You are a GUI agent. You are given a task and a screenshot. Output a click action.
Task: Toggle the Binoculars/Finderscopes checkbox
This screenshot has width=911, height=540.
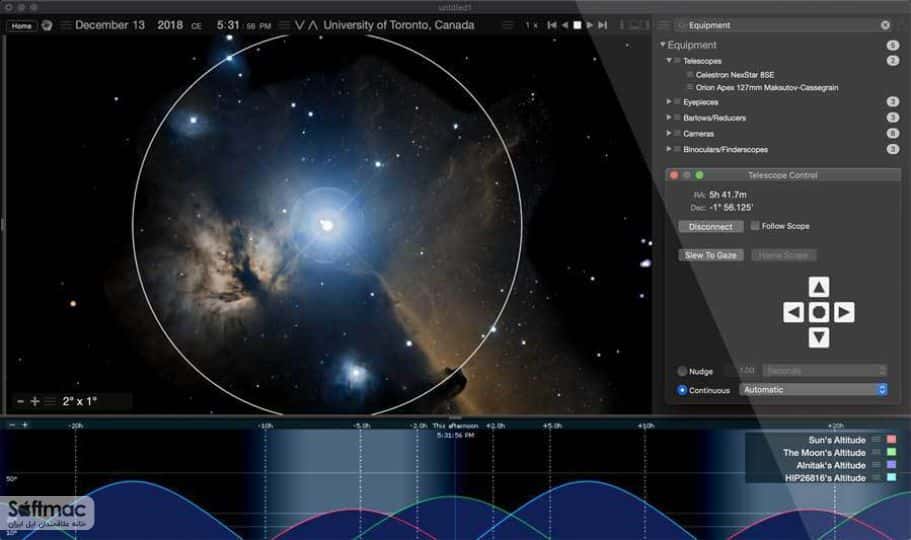coord(677,149)
